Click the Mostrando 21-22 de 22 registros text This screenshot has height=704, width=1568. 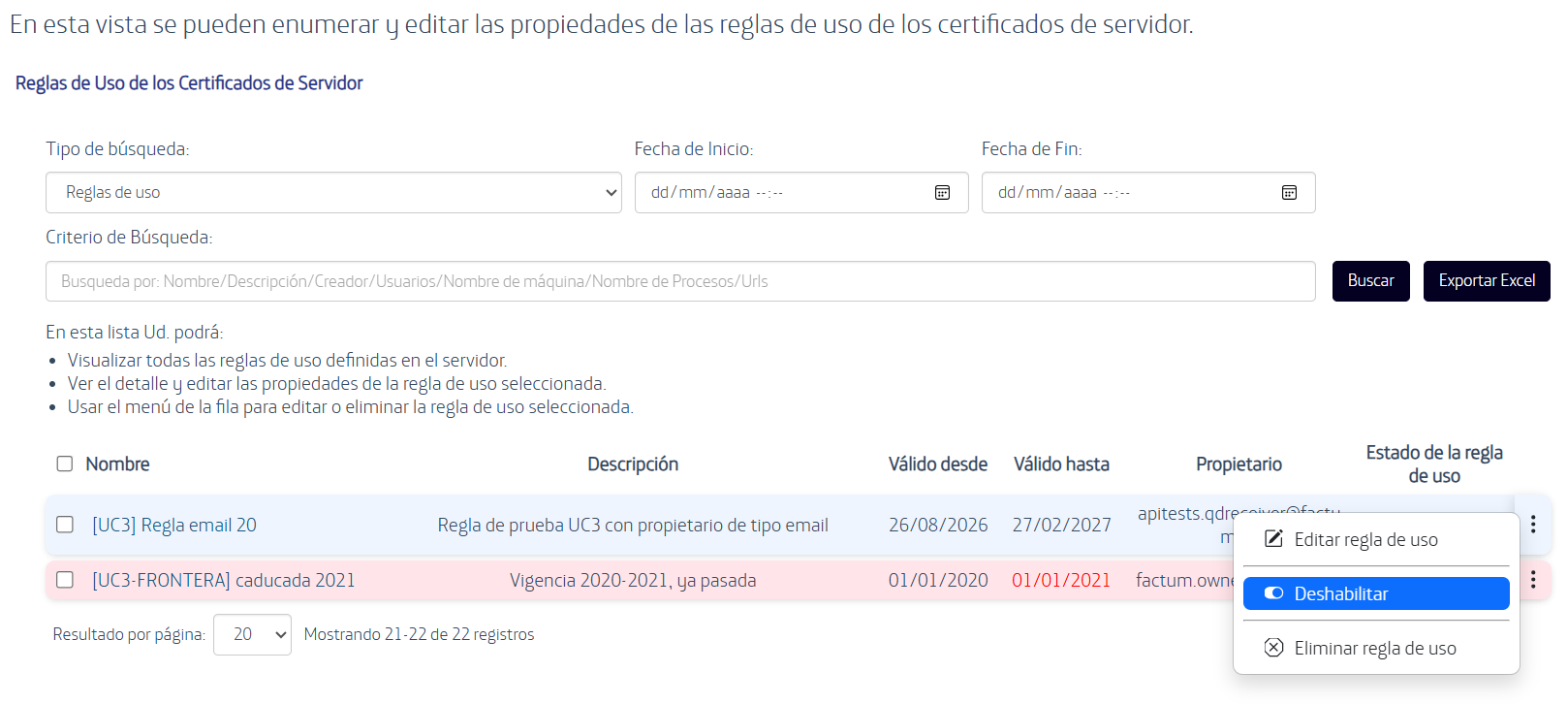[419, 634]
